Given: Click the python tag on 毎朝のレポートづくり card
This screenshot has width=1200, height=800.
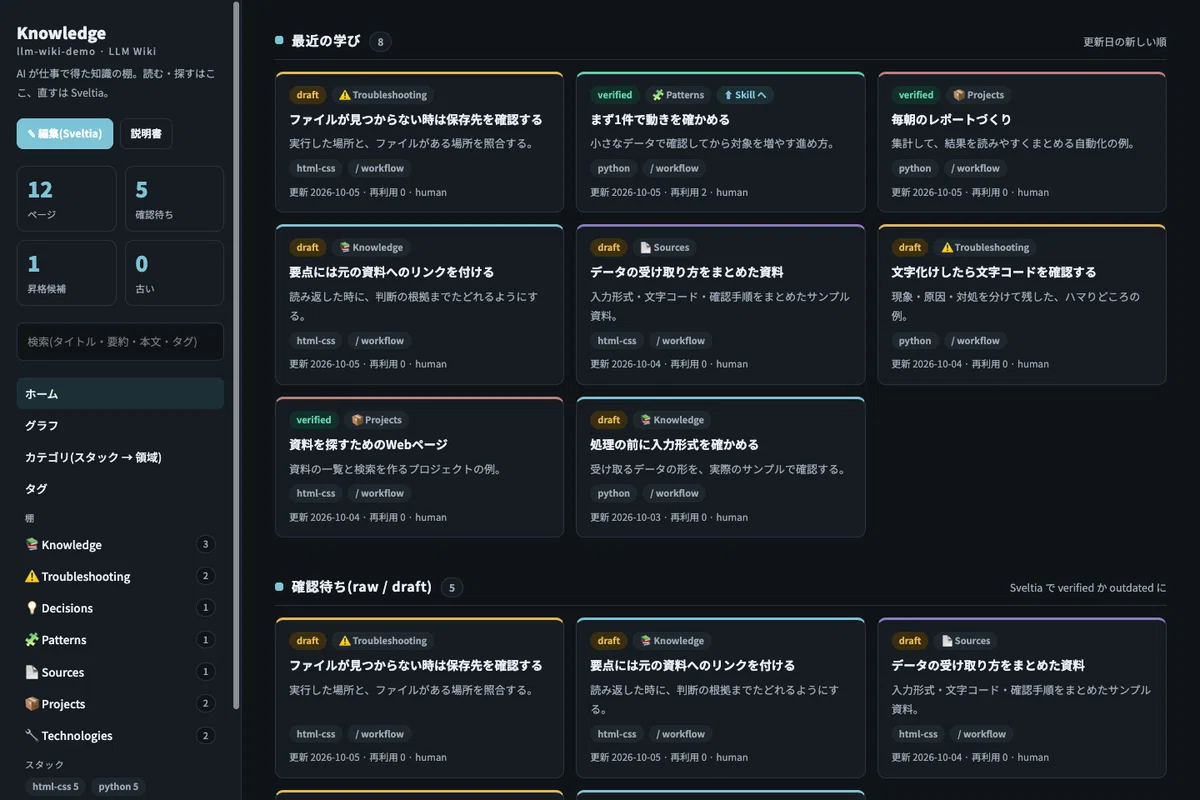Looking at the screenshot, I should [915, 169].
